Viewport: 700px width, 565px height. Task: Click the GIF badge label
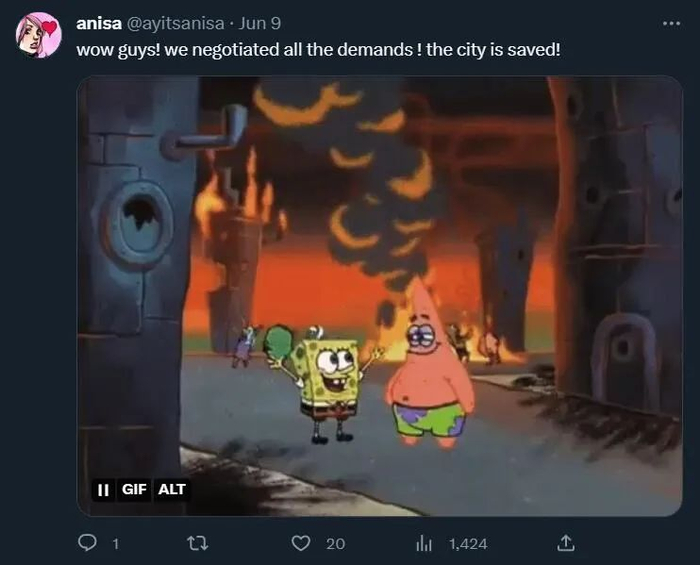[134, 490]
